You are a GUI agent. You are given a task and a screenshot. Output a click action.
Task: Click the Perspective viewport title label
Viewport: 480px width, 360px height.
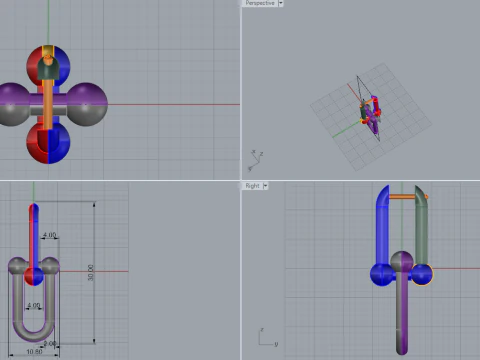pyautogui.click(x=260, y=3)
